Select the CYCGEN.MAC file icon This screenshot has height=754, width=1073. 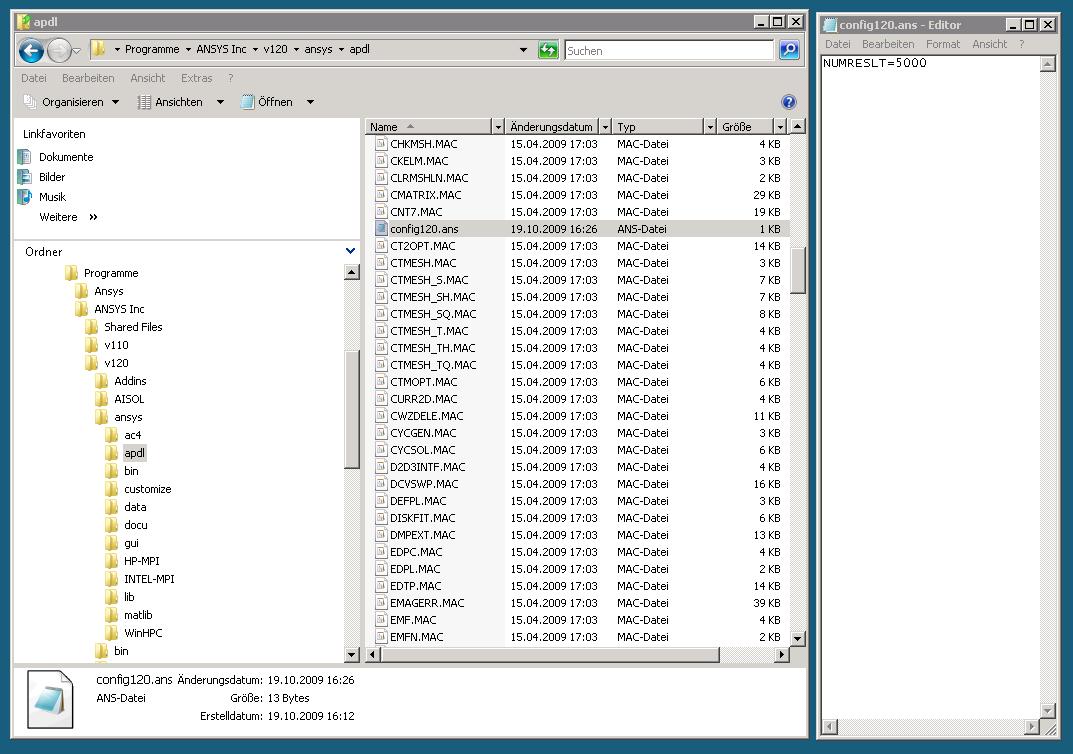381,433
